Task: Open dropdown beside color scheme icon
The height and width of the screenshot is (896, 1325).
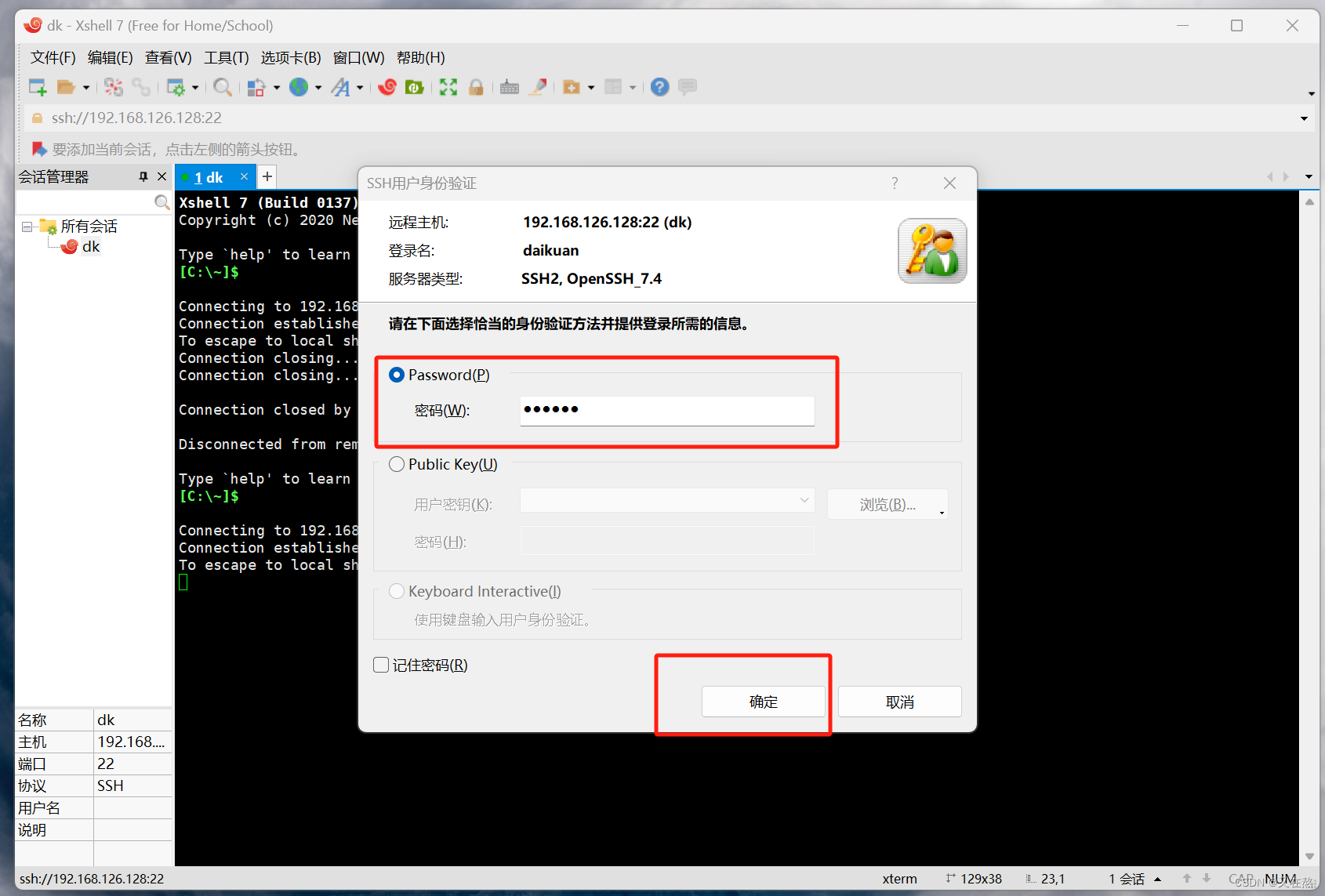Action: (277, 88)
